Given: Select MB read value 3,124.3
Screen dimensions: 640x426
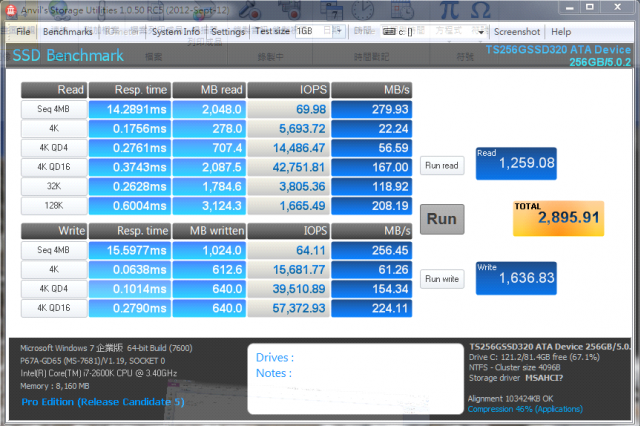Looking at the screenshot, I should pos(209,206).
